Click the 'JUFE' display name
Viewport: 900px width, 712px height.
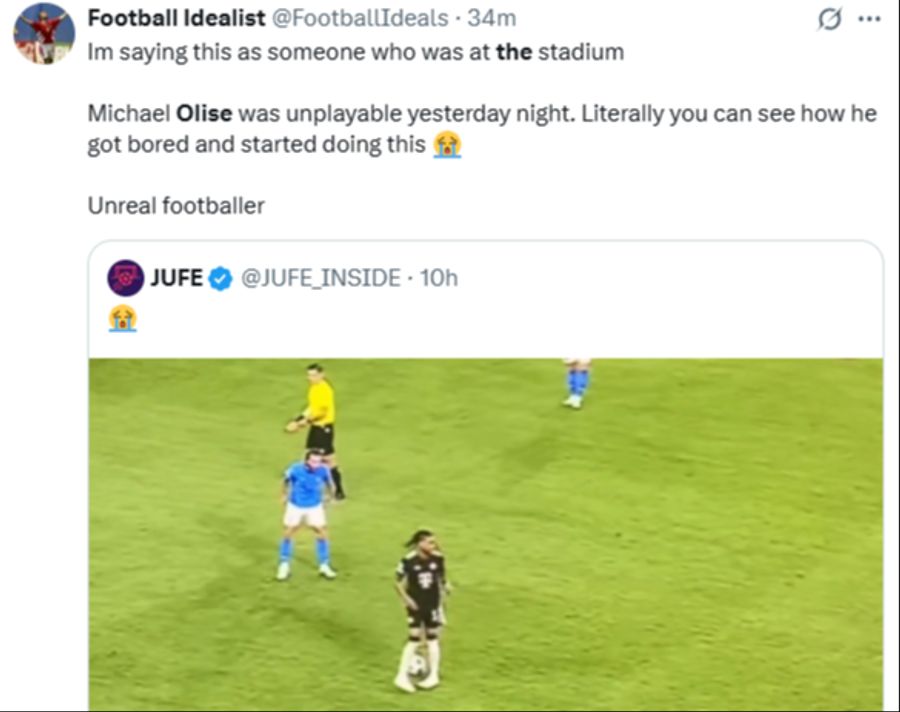point(176,278)
